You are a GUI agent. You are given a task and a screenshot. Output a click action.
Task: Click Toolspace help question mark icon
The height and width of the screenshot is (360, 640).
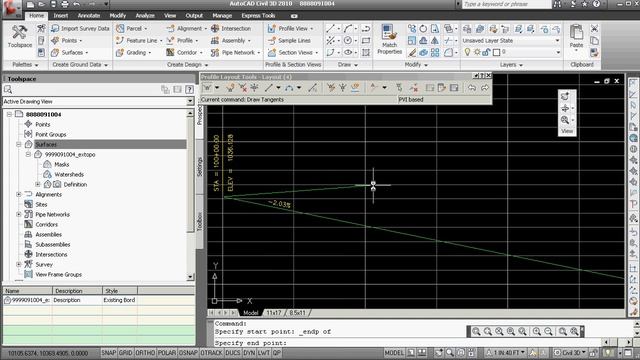189,89
